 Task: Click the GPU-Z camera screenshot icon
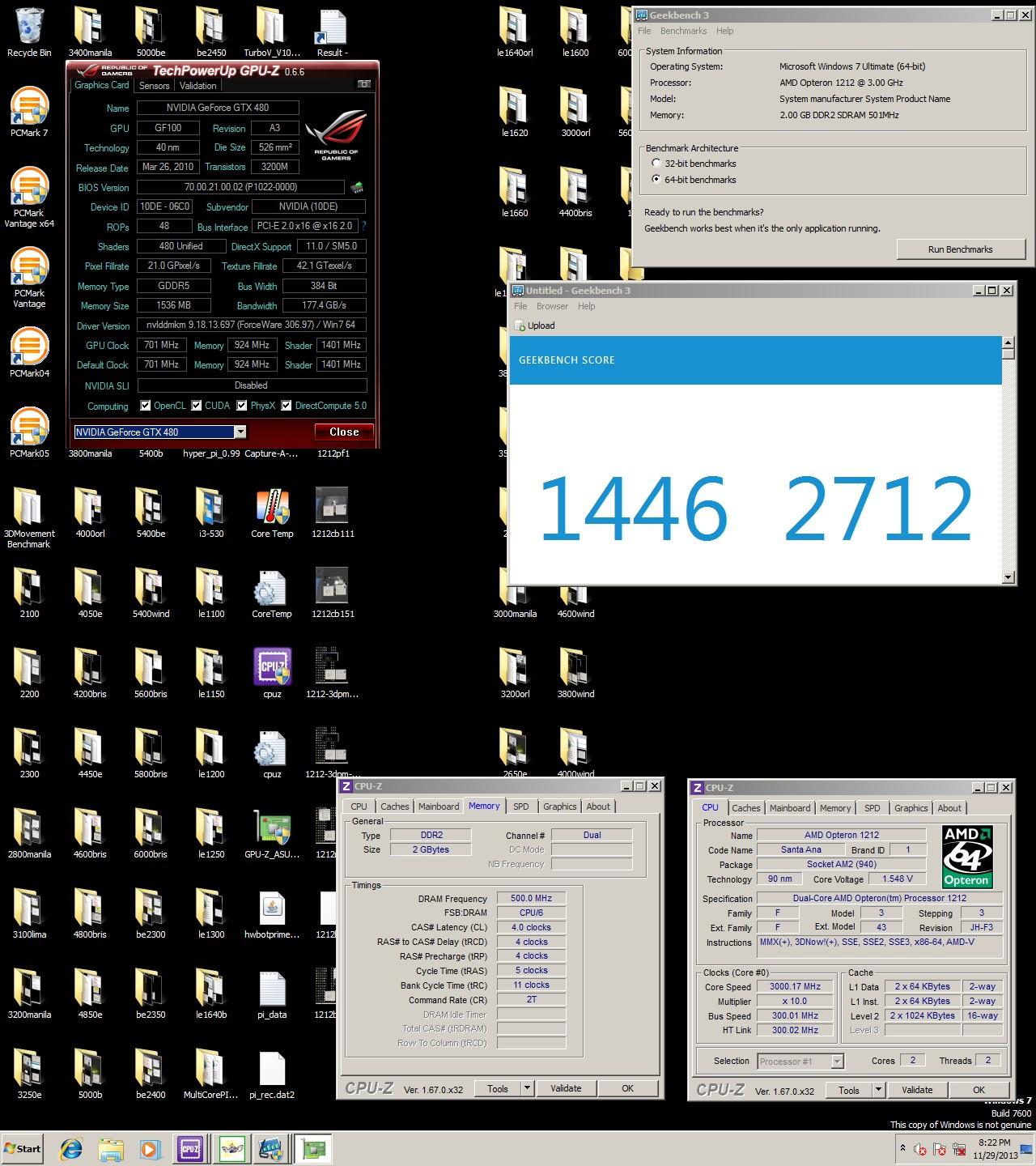364,84
